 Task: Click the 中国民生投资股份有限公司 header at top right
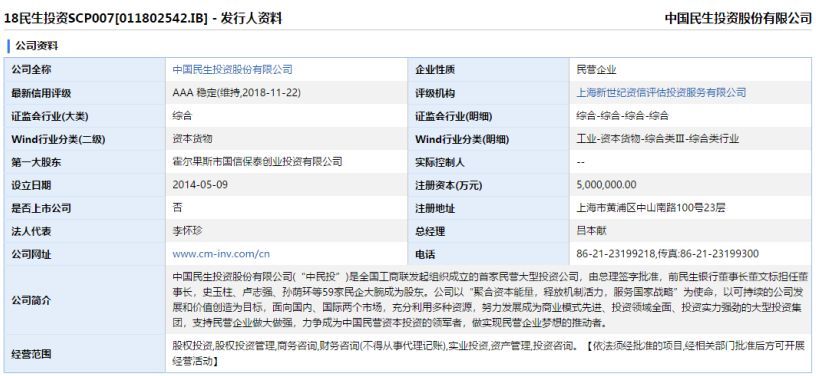click(738, 19)
